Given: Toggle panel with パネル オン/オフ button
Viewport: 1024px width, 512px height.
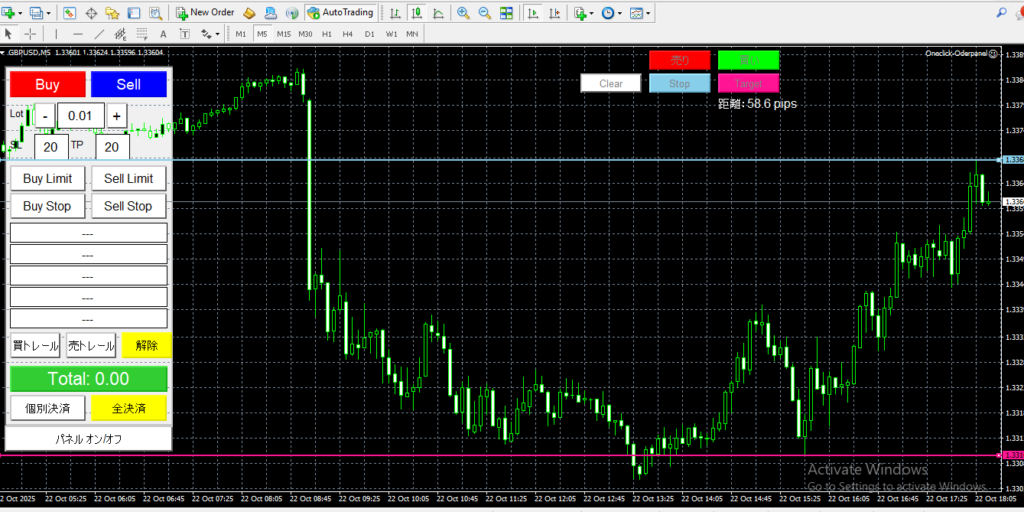Looking at the screenshot, I should 89,439.
